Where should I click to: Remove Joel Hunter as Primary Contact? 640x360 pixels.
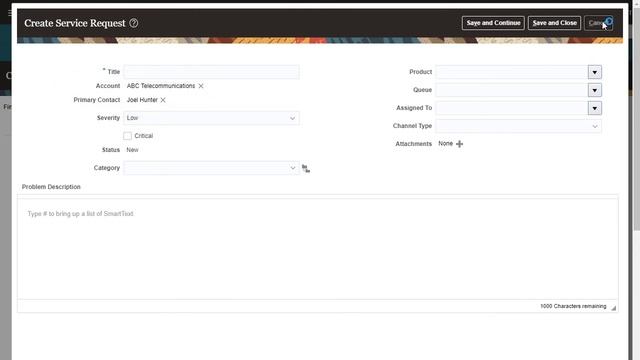(x=163, y=100)
